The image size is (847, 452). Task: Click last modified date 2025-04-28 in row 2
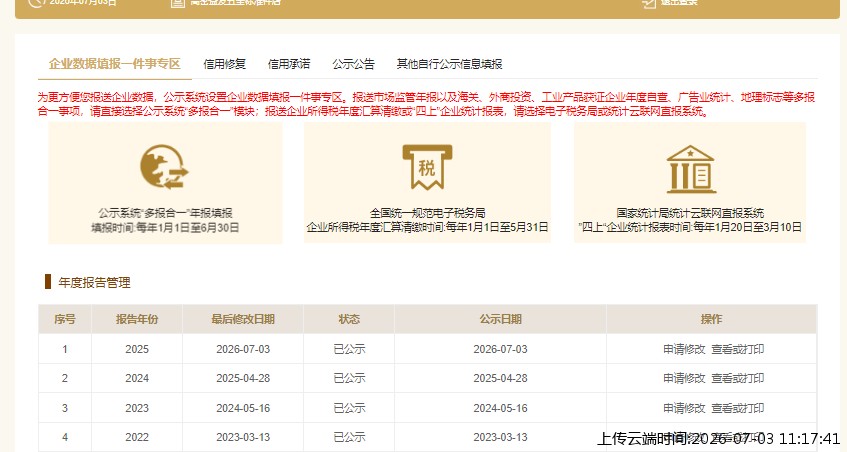[x=243, y=378]
